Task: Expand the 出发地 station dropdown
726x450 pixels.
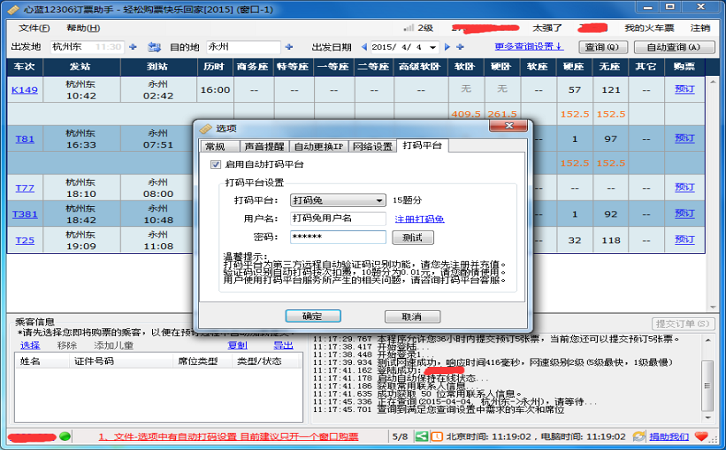Action: (x=131, y=47)
